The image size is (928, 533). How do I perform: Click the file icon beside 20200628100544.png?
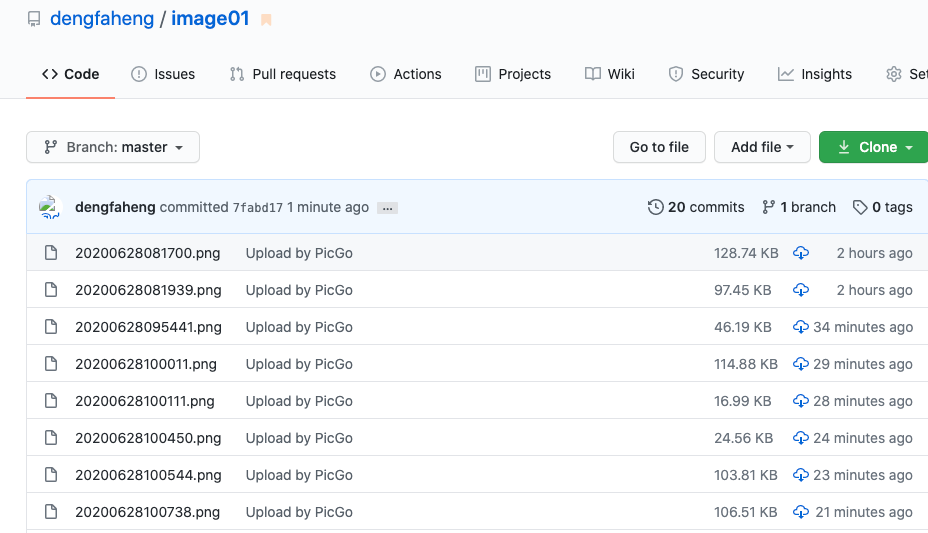[x=51, y=475]
